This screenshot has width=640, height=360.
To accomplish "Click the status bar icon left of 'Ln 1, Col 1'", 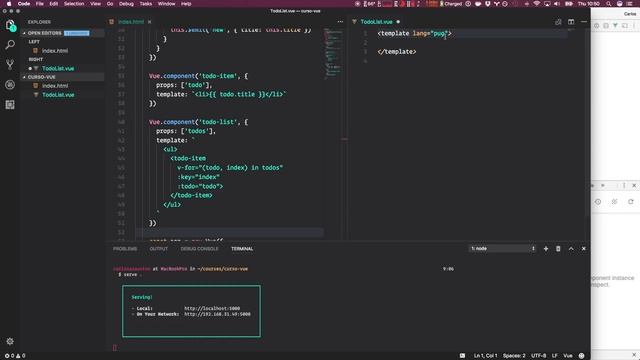I will click(x=462, y=356).
